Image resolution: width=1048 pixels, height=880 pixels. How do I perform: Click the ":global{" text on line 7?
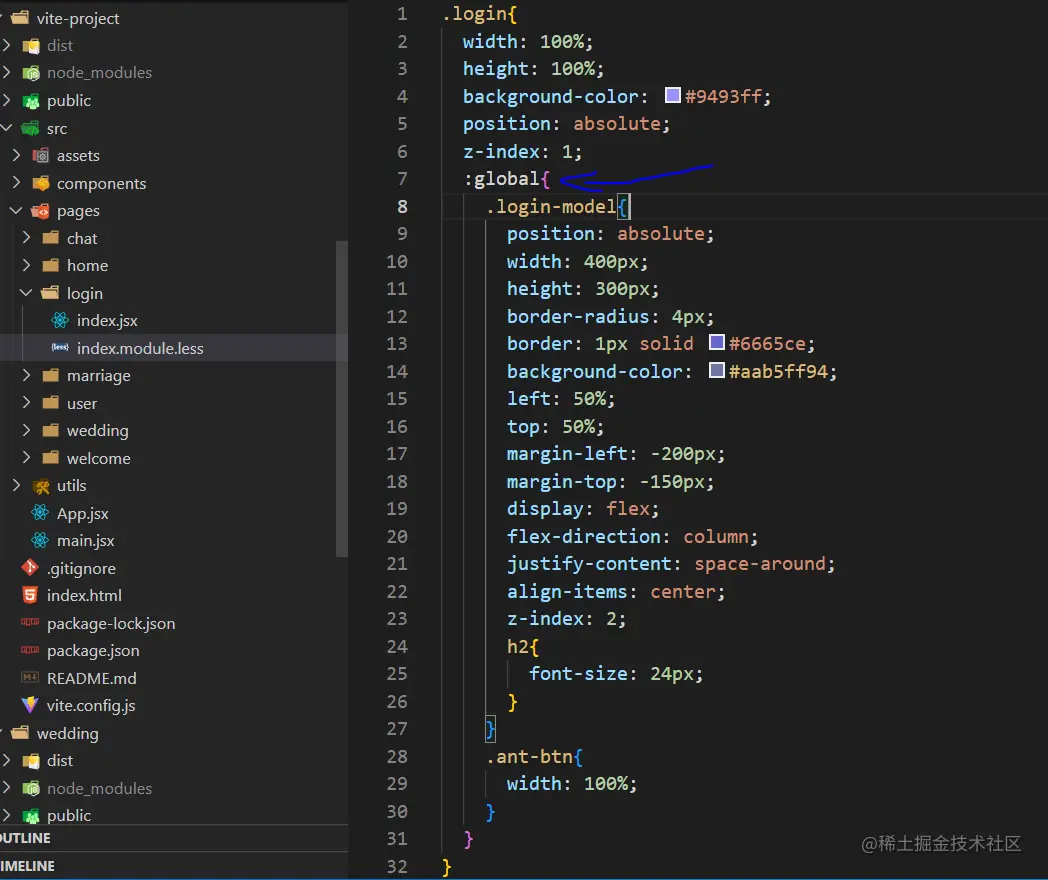[507, 179]
